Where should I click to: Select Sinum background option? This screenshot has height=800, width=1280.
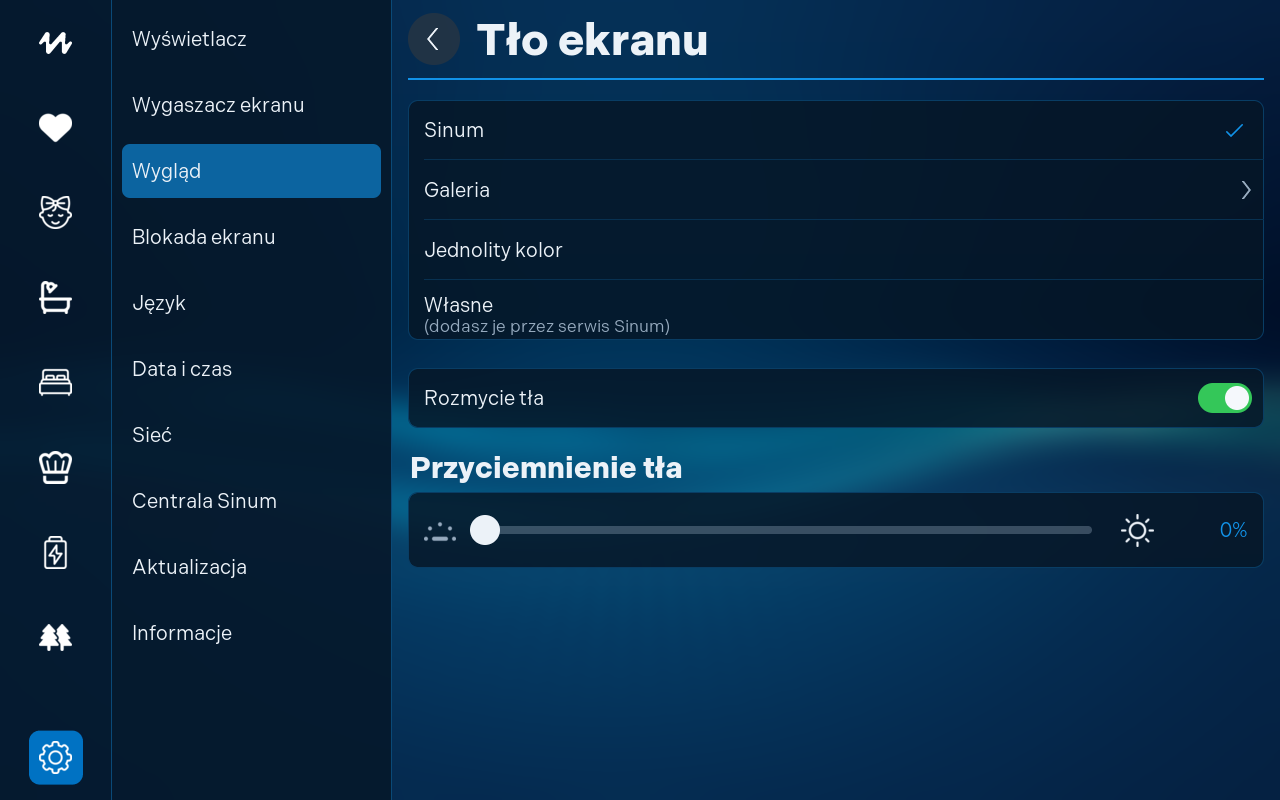coord(836,130)
